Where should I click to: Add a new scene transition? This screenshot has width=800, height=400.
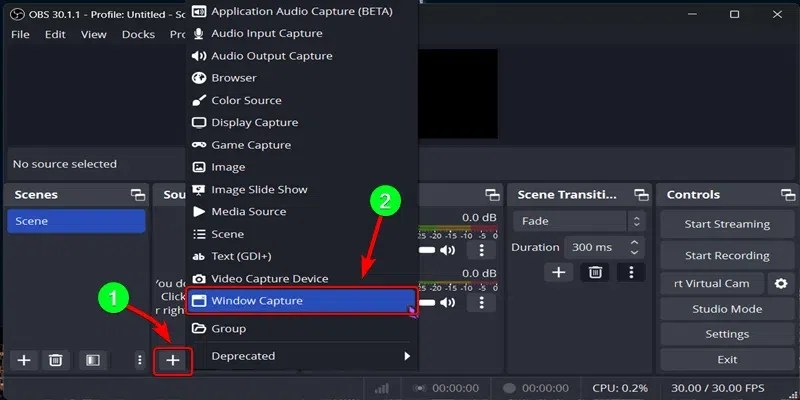[559, 272]
